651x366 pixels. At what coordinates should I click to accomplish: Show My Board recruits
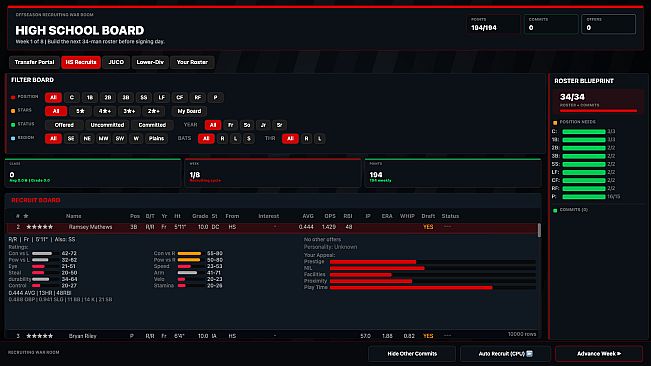189,111
